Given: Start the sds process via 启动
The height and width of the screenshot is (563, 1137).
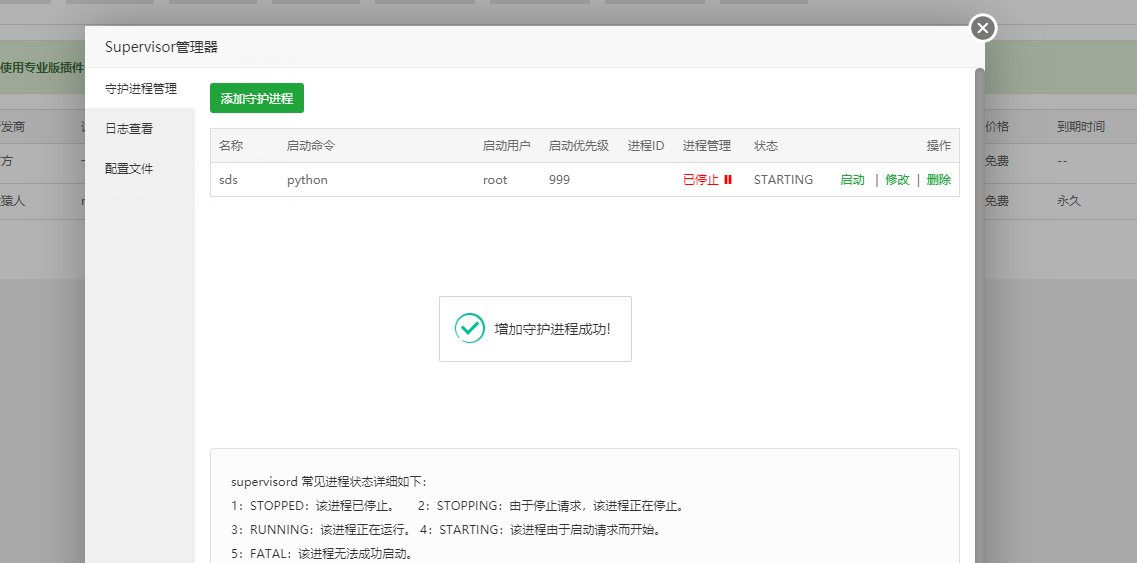Looking at the screenshot, I should 852,180.
